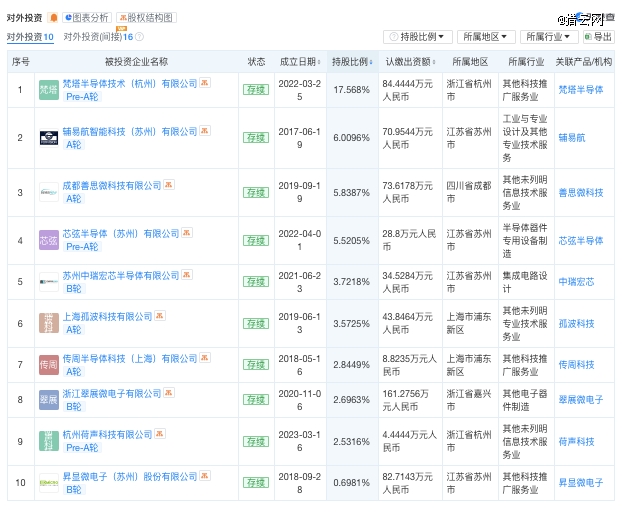This screenshot has width=622, height=525.
Task: Open 辅易航智能科技（苏州）有限公司 link
Action: coord(130,132)
